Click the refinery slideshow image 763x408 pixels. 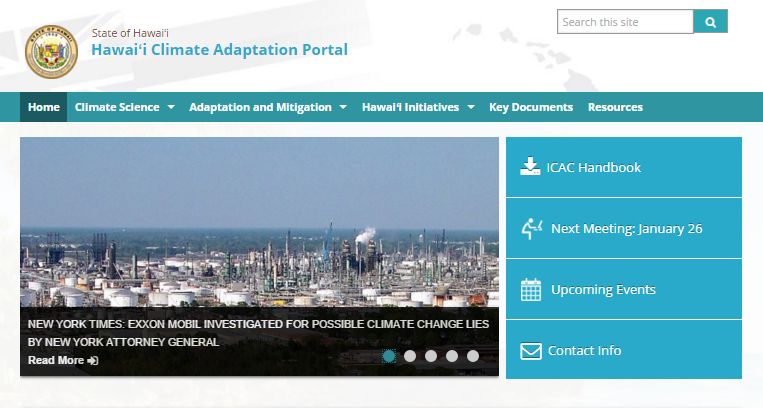(259, 222)
